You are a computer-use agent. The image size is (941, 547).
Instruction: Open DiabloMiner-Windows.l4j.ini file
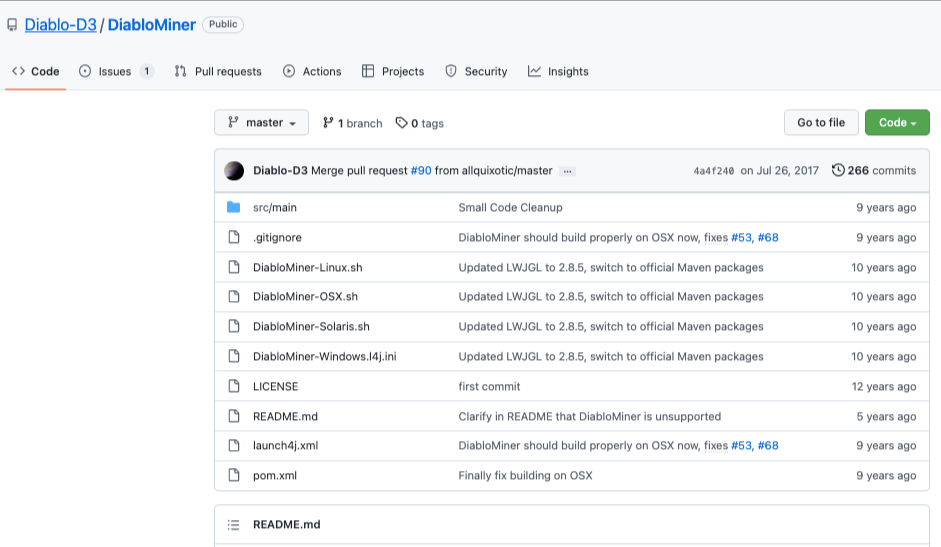tap(325, 357)
